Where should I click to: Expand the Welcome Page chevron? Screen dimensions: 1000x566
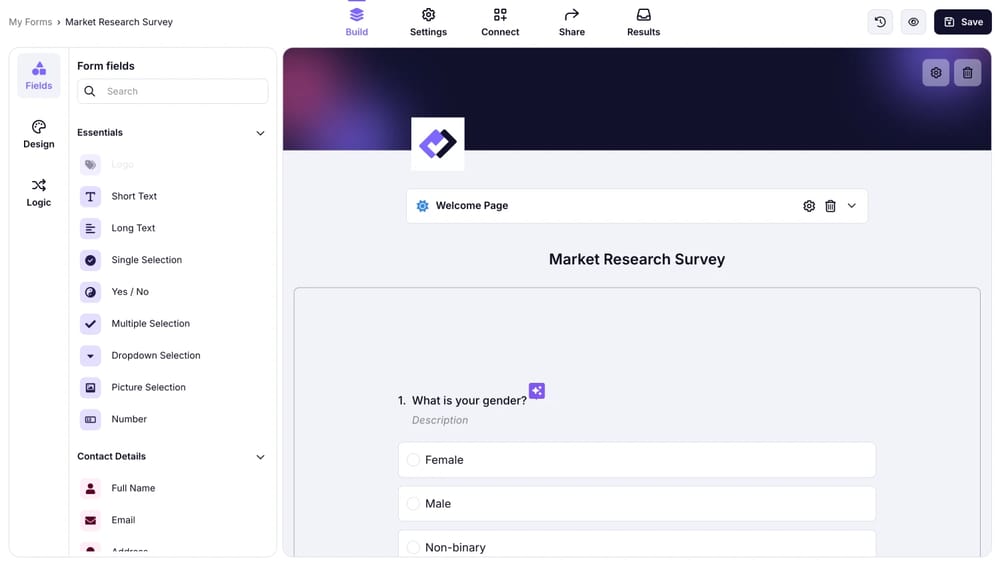[852, 206]
